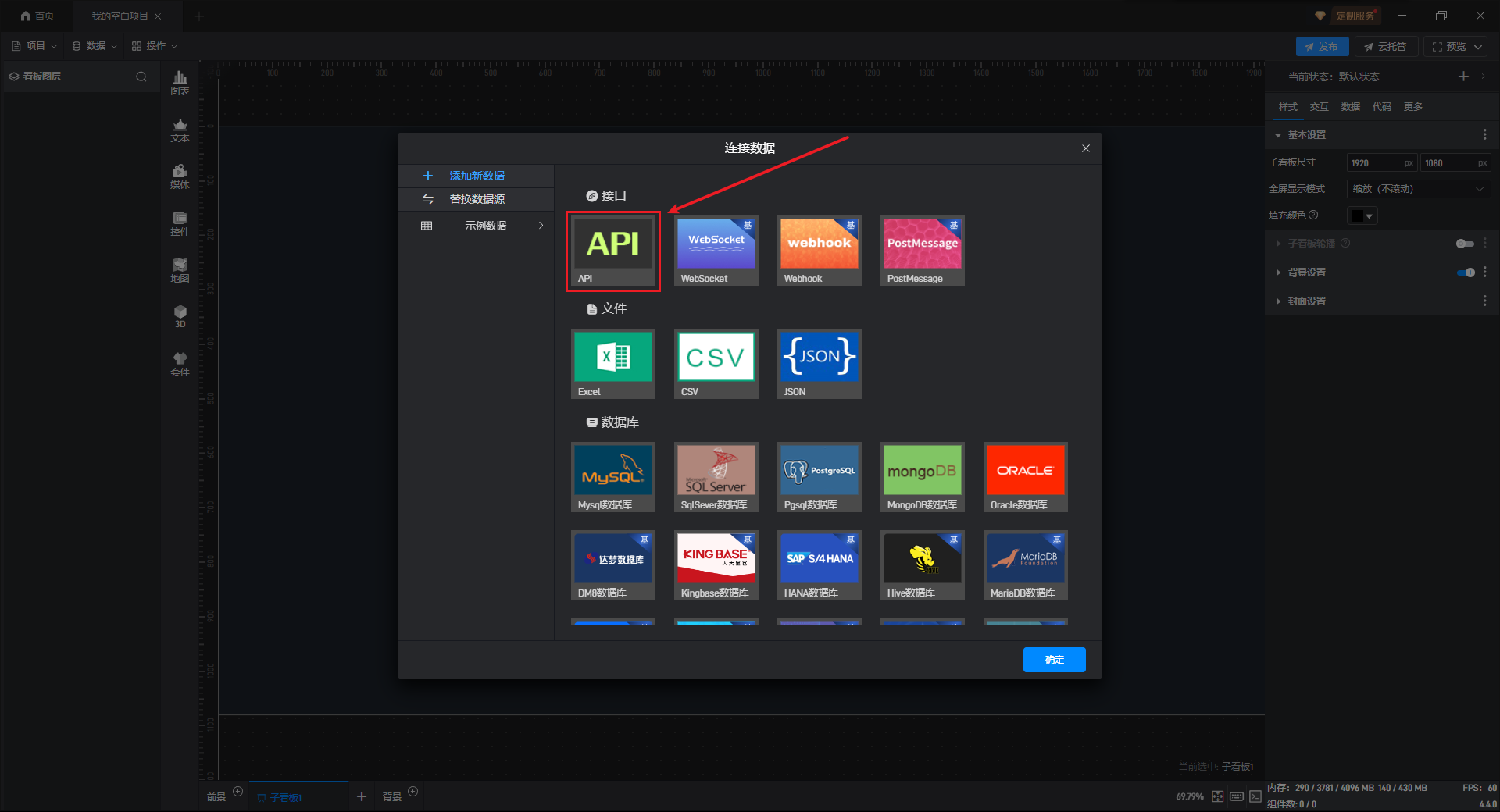
Task: Toggle the 背景设置 switch
Action: coord(1466,272)
